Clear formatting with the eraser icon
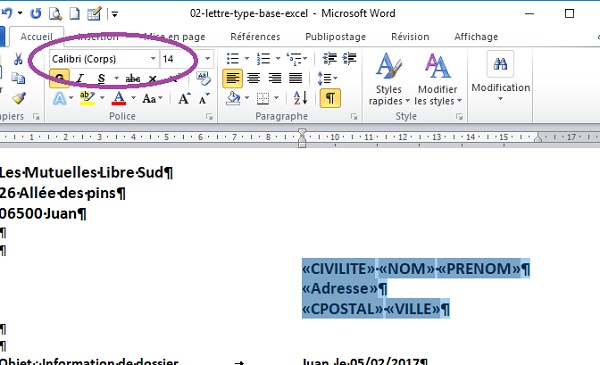Viewport: 600px width, 365px height. [x=203, y=78]
